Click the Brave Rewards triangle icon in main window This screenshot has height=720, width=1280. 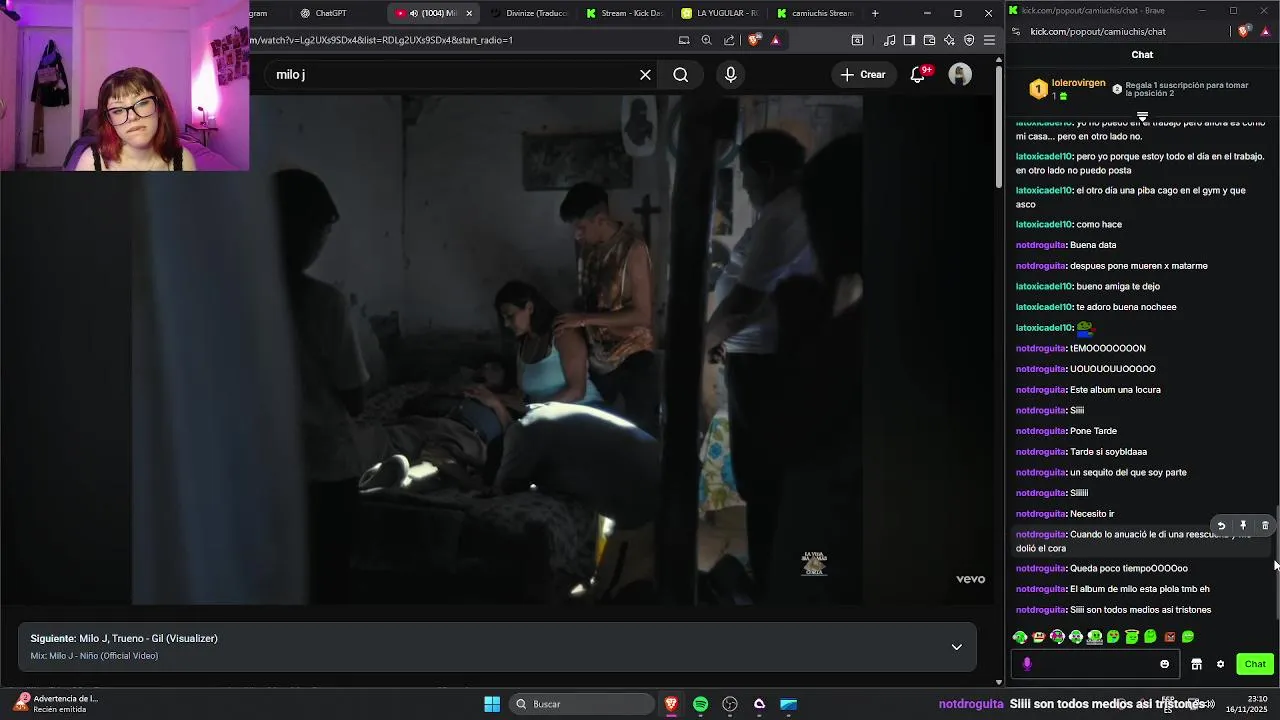click(775, 40)
